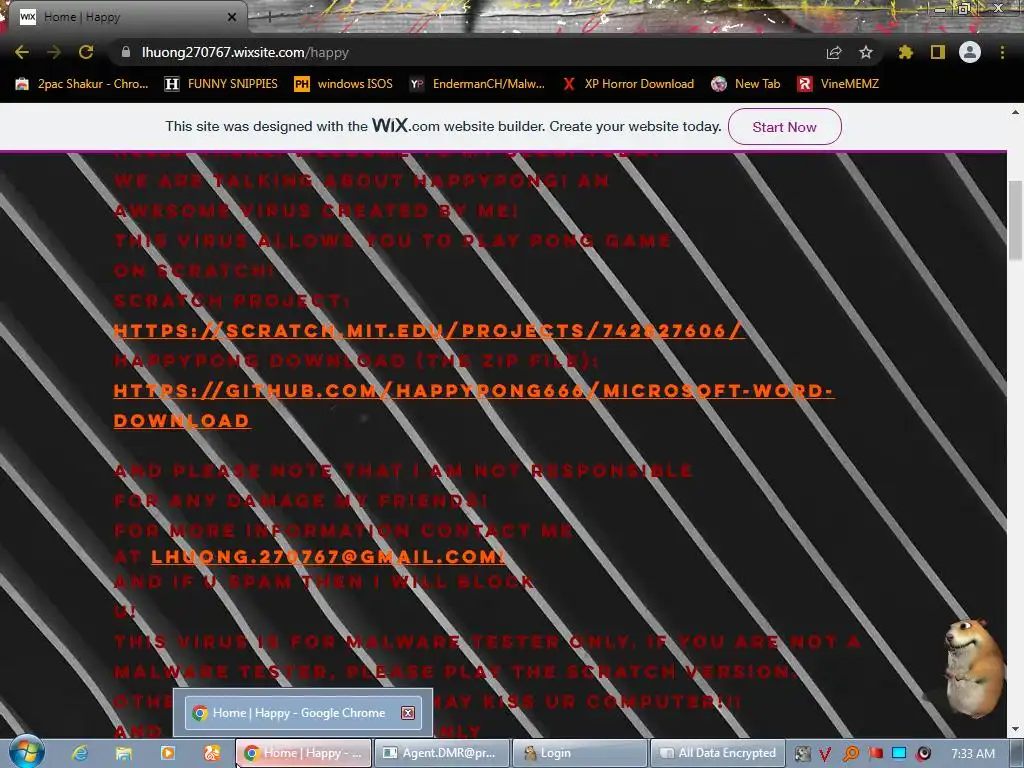The image size is (1024, 768).
Task: Open Windows Explorer from the taskbar
Action: click(x=123, y=753)
